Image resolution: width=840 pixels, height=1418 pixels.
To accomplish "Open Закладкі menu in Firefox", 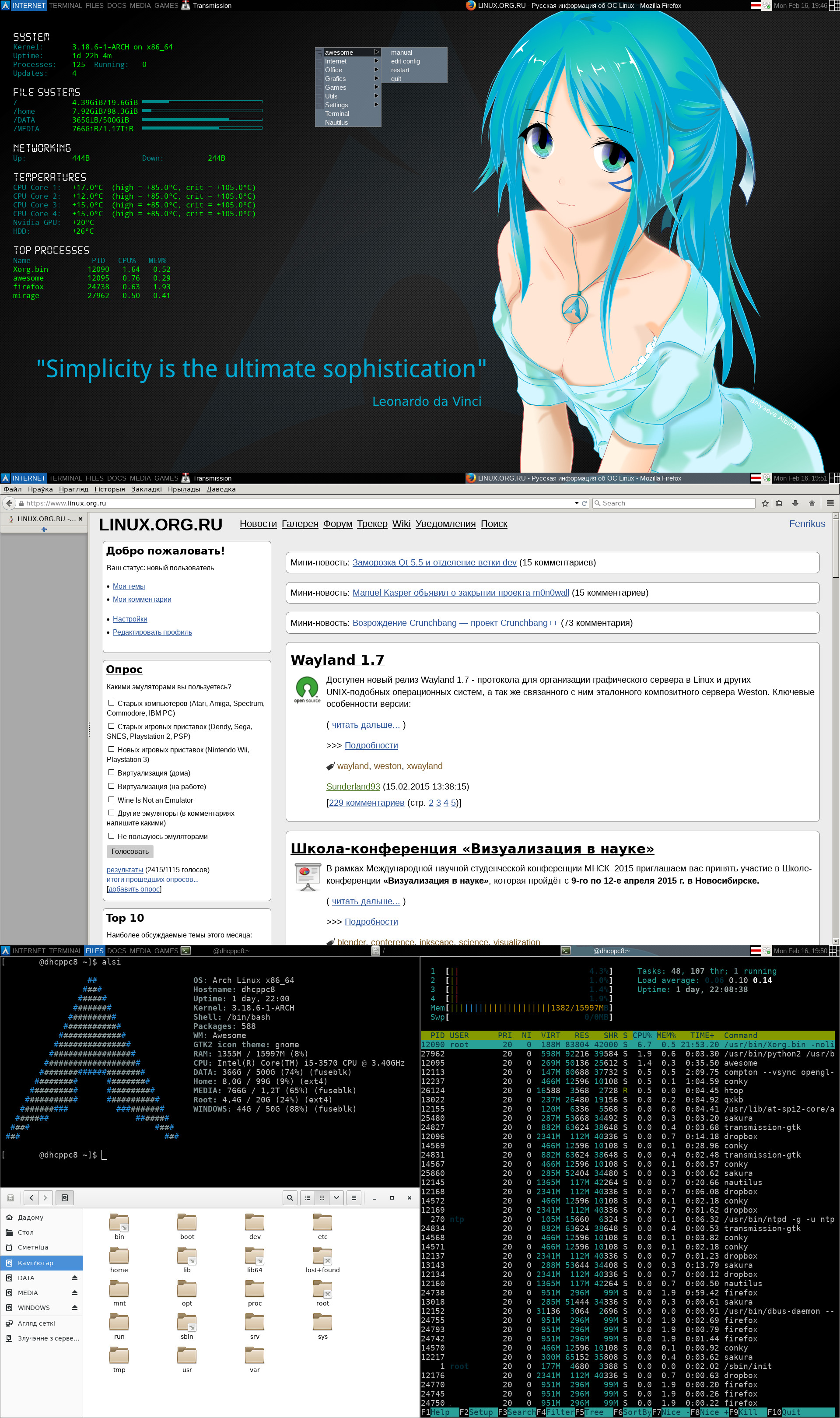I will 146,489.
